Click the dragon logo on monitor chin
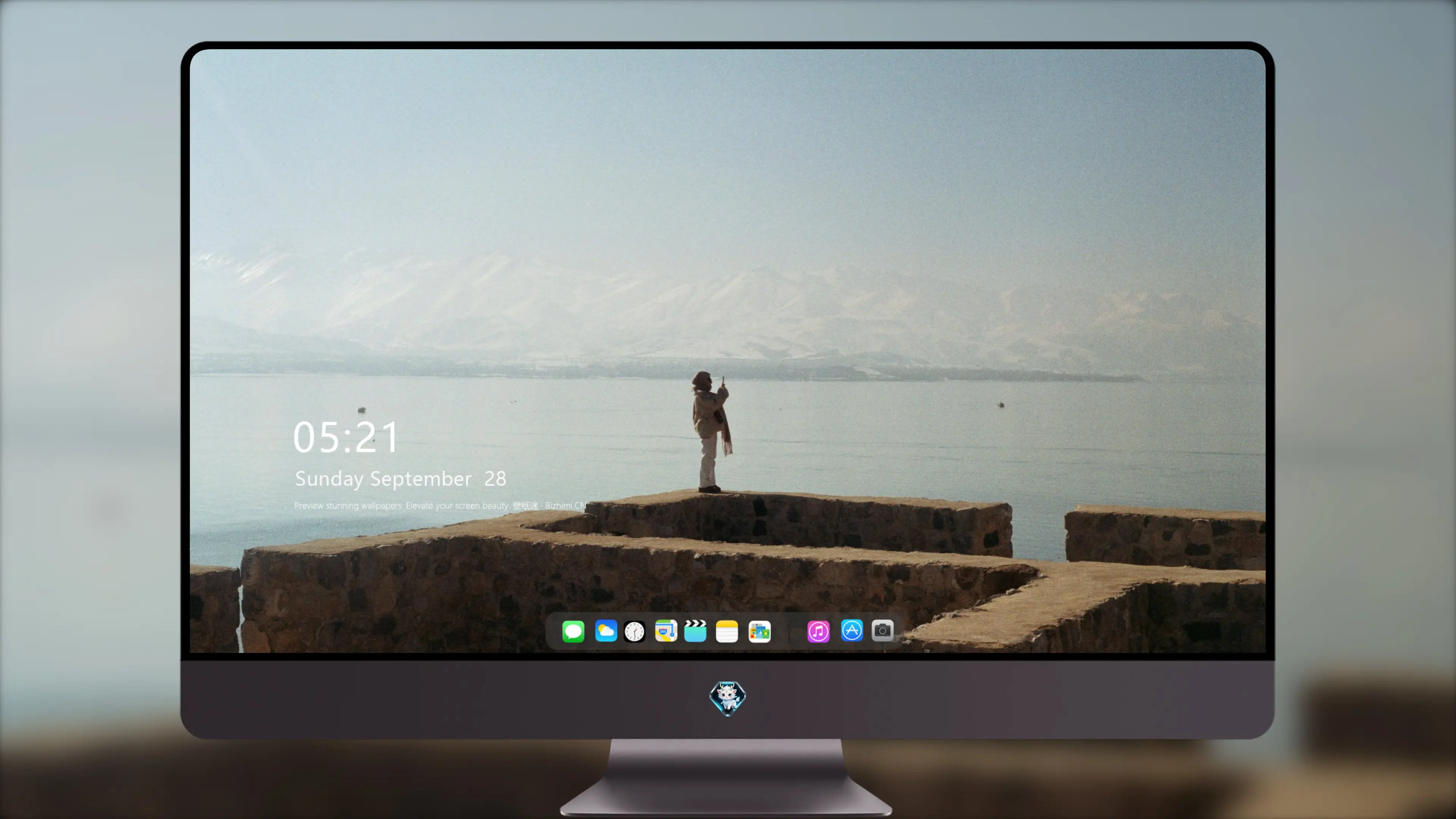Viewport: 1456px width, 819px height. 728,698
